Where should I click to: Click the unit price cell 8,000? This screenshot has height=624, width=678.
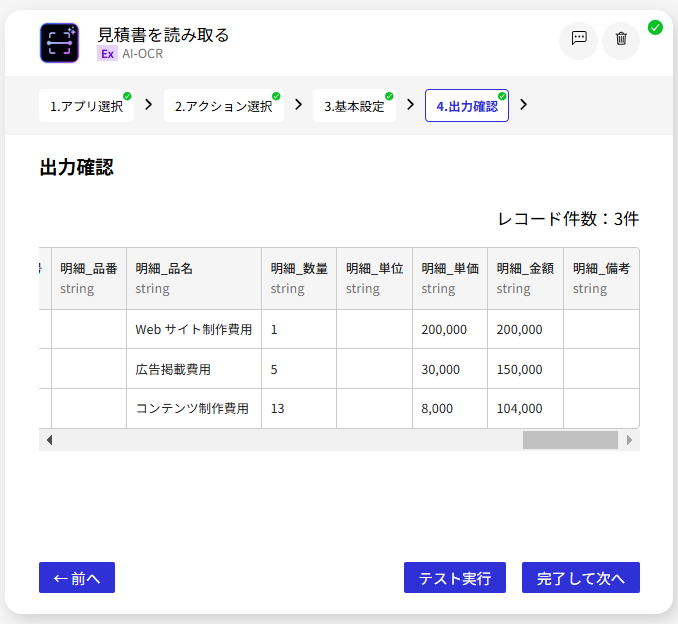450,409
